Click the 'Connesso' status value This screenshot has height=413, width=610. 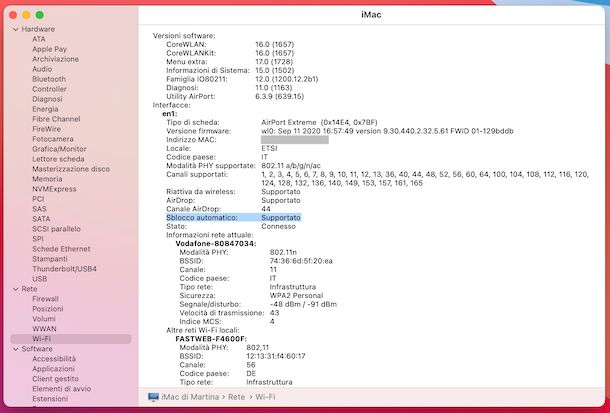(x=279, y=226)
